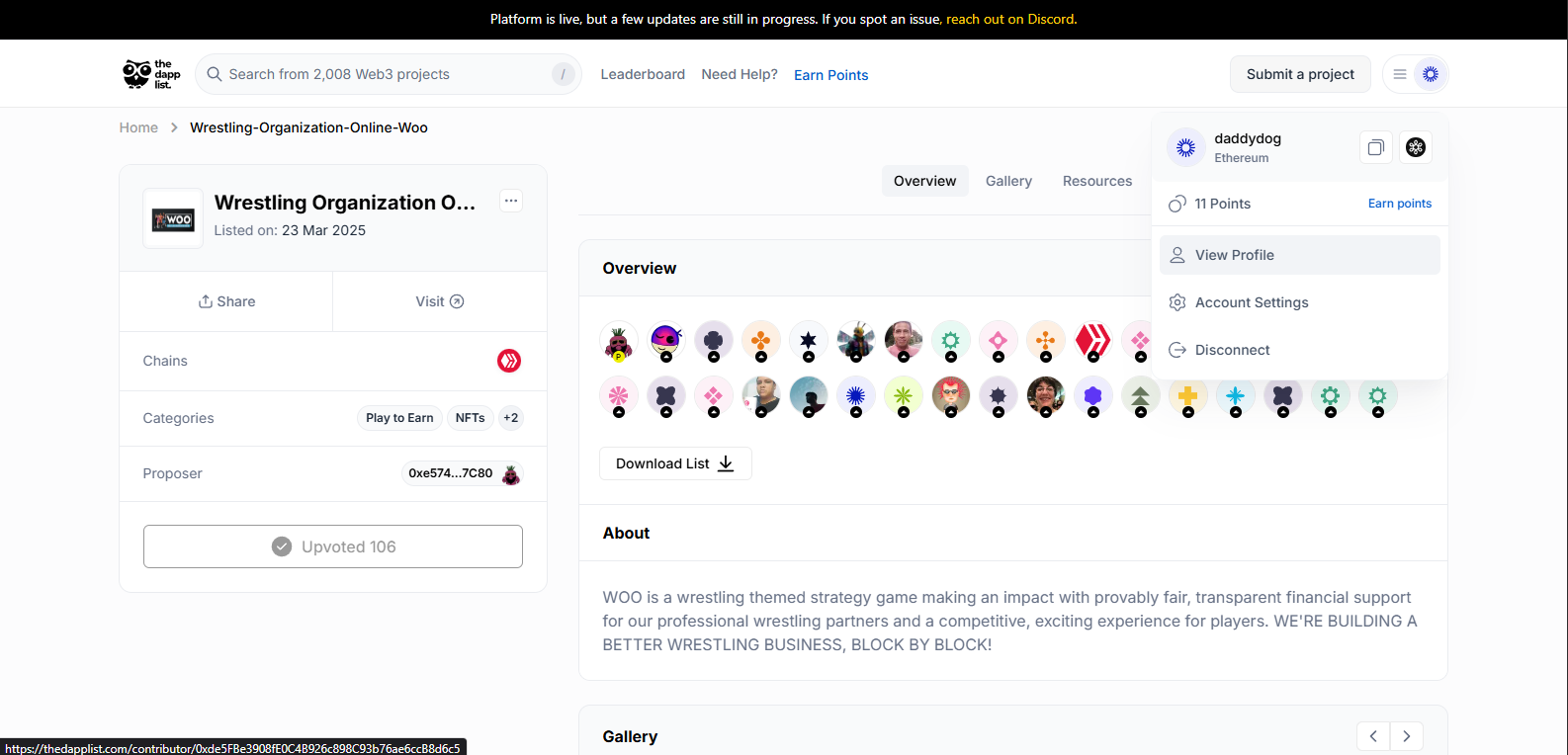Click the black network icon beside daddydog
The image size is (1568, 755).
pyautogui.click(x=1416, y=147)
